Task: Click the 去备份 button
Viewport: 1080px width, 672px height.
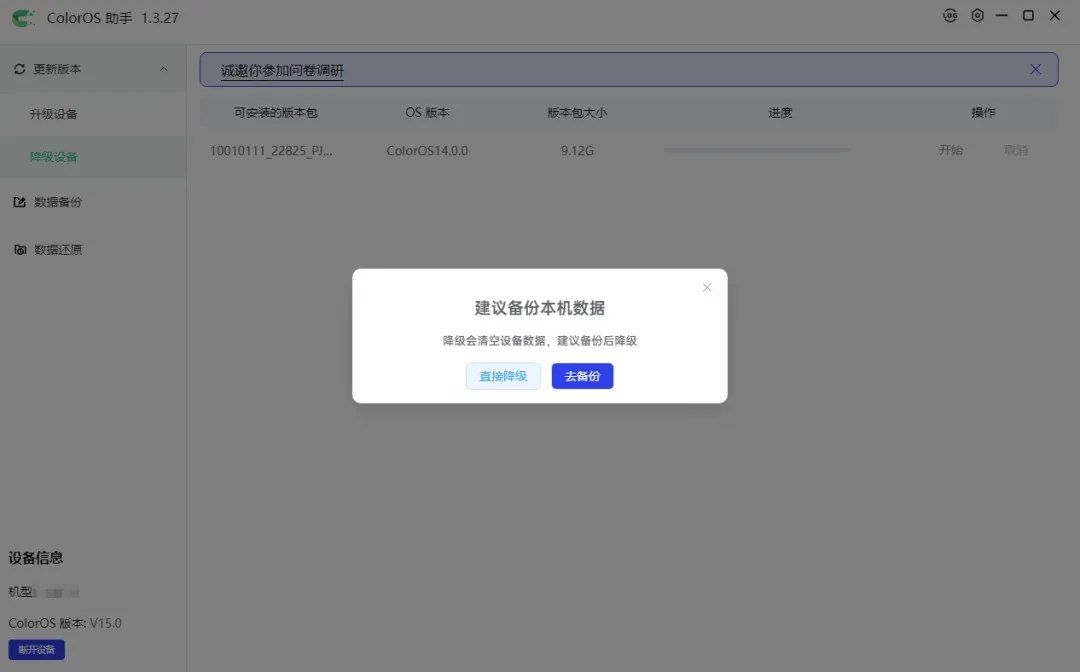Action: (582, 376)
